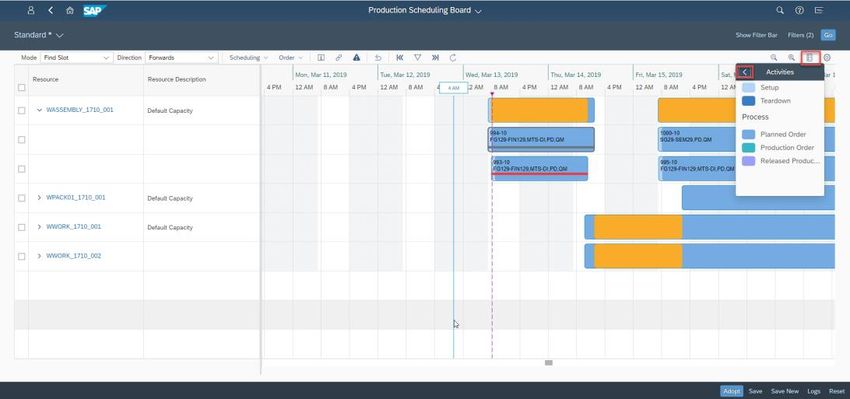
Task: Open the Direction Forwards dropdown
Action: [182, 57]
